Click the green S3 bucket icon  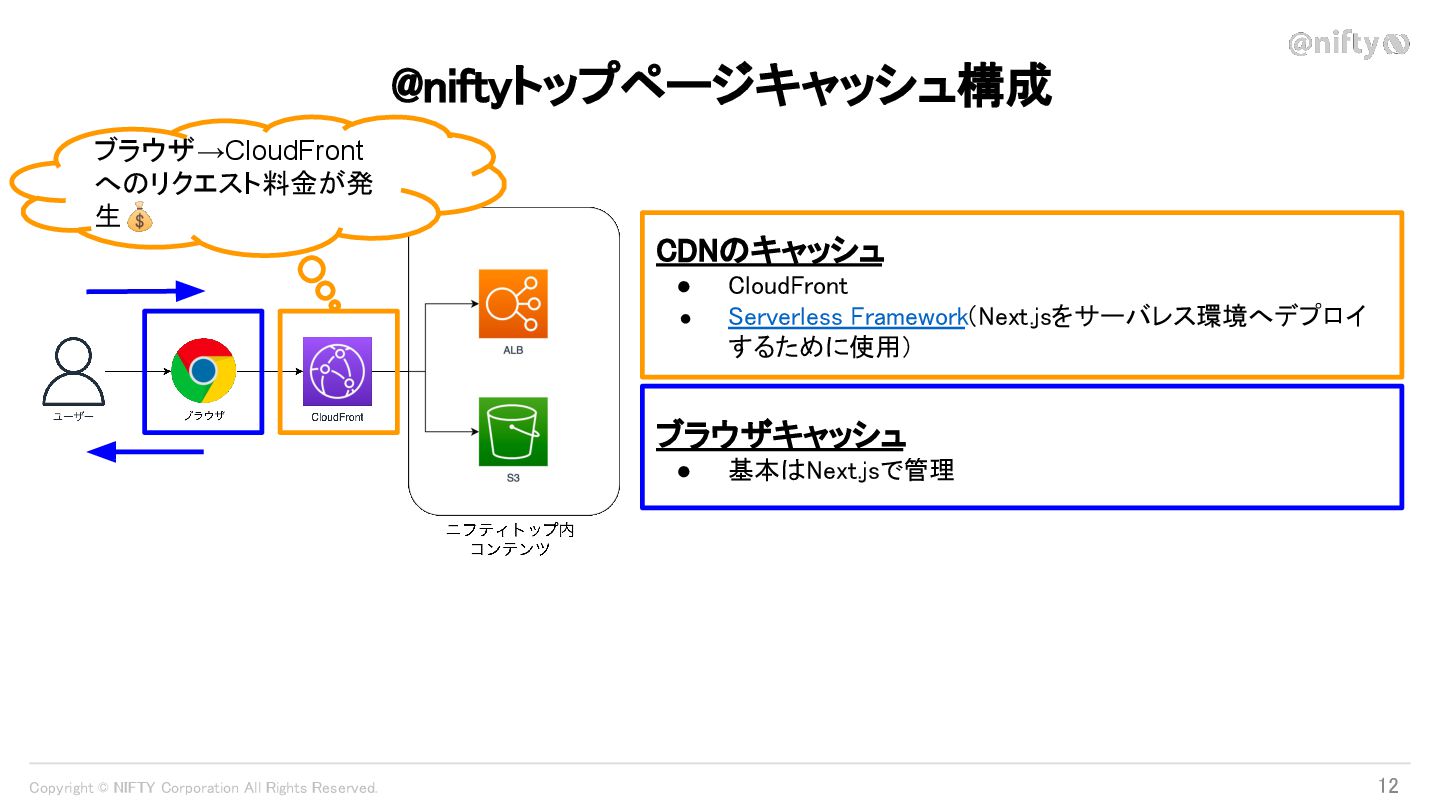(x=513, y=432)
